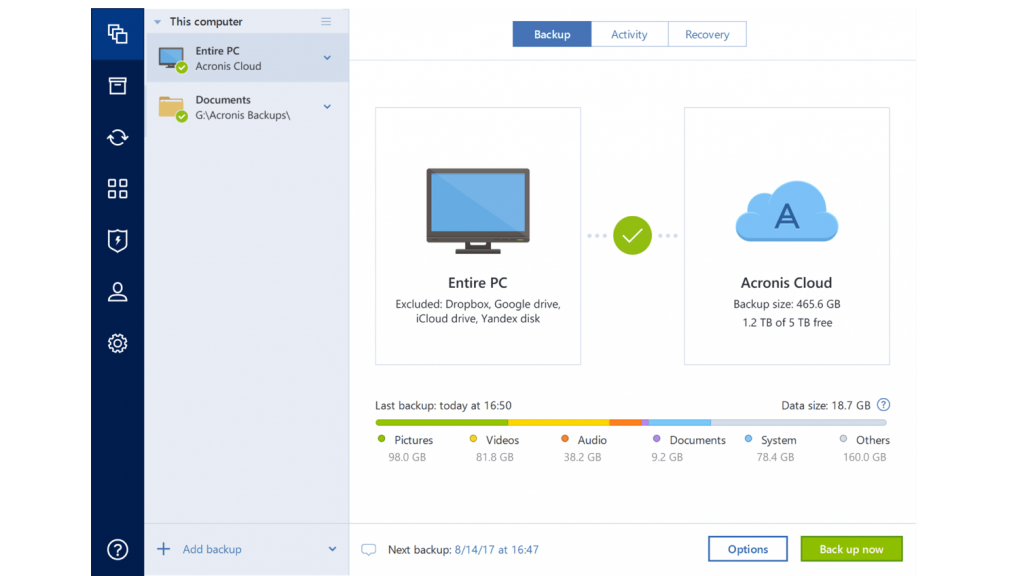
Task: Click the gray Others segment of usage bar
Action: 799,423
